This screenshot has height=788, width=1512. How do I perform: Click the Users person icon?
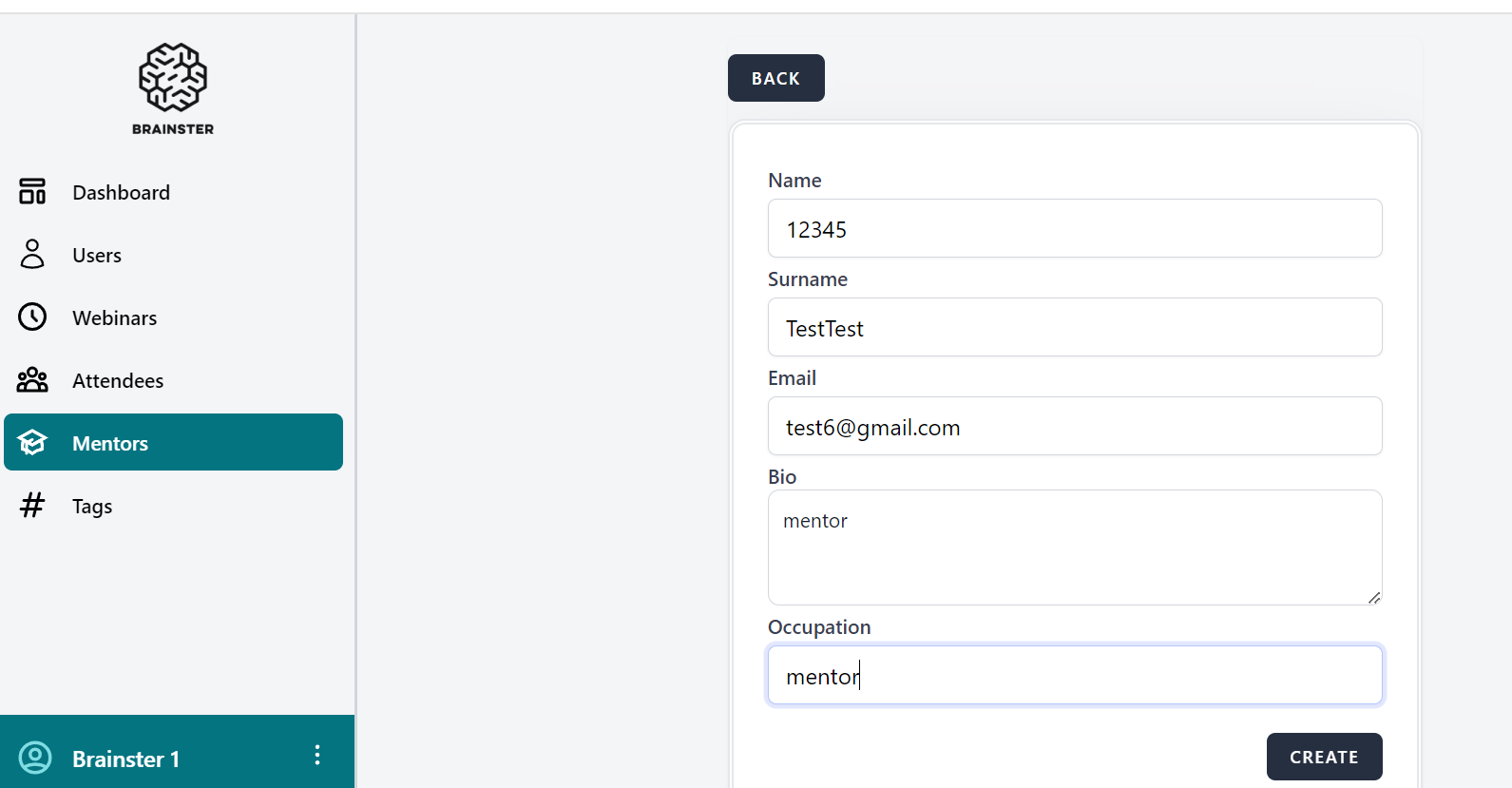pos(32,255)
